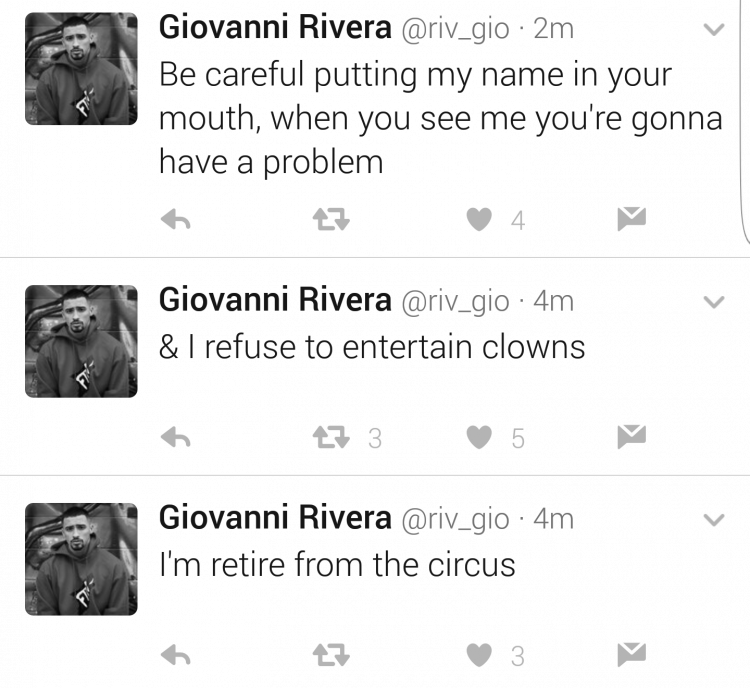Reply to the 'retire from the circus' tweet

click(176, 655)
